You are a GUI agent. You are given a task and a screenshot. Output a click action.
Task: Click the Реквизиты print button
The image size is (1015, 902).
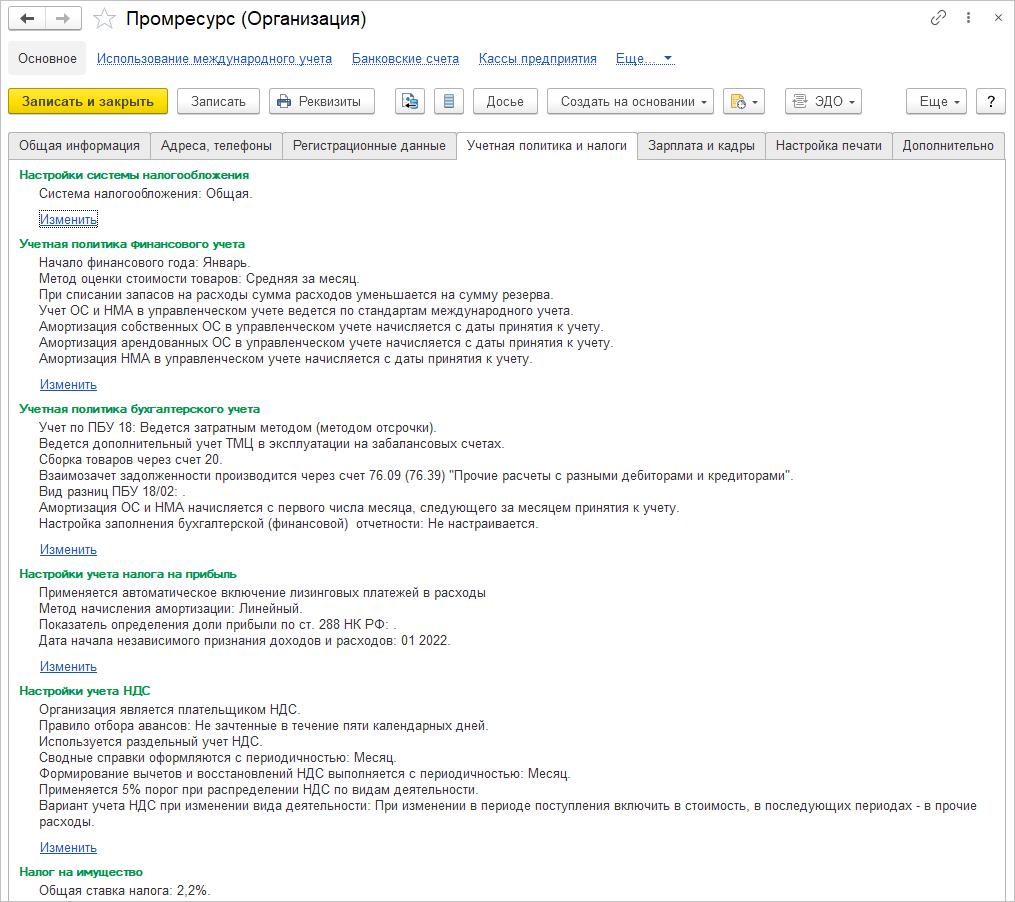[322, 101]
